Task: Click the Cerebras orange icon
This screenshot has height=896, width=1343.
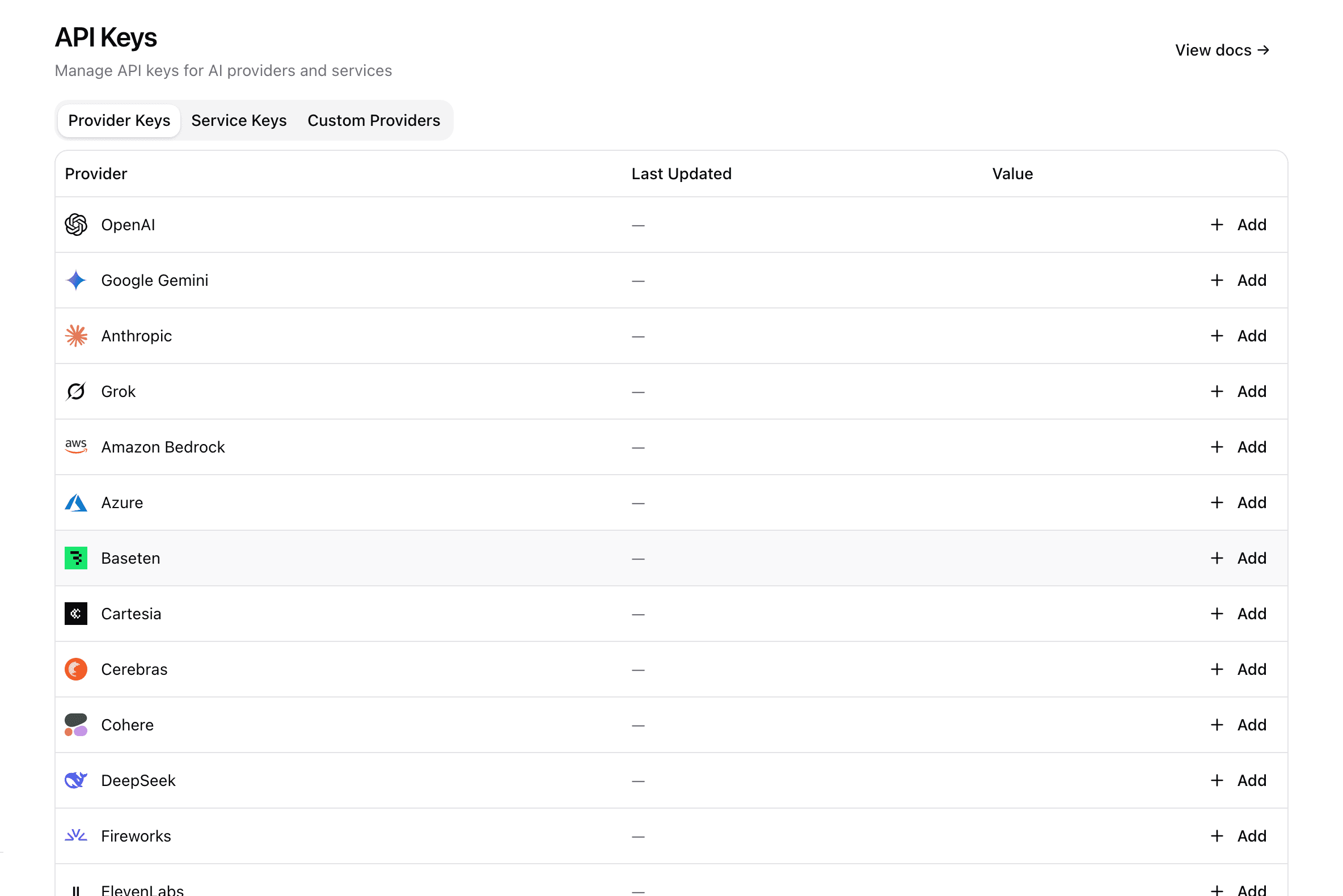Action: [x=76, y=669]
